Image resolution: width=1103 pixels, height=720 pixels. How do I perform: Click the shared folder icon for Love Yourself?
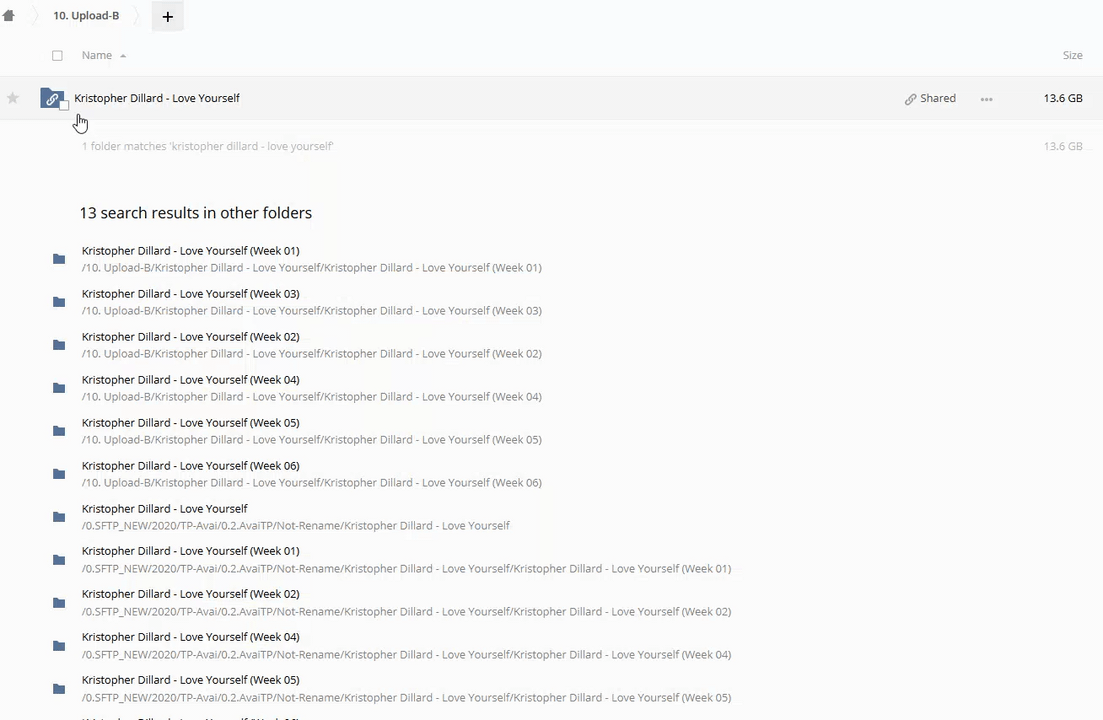pyautogui.click(x=50, y=98)
